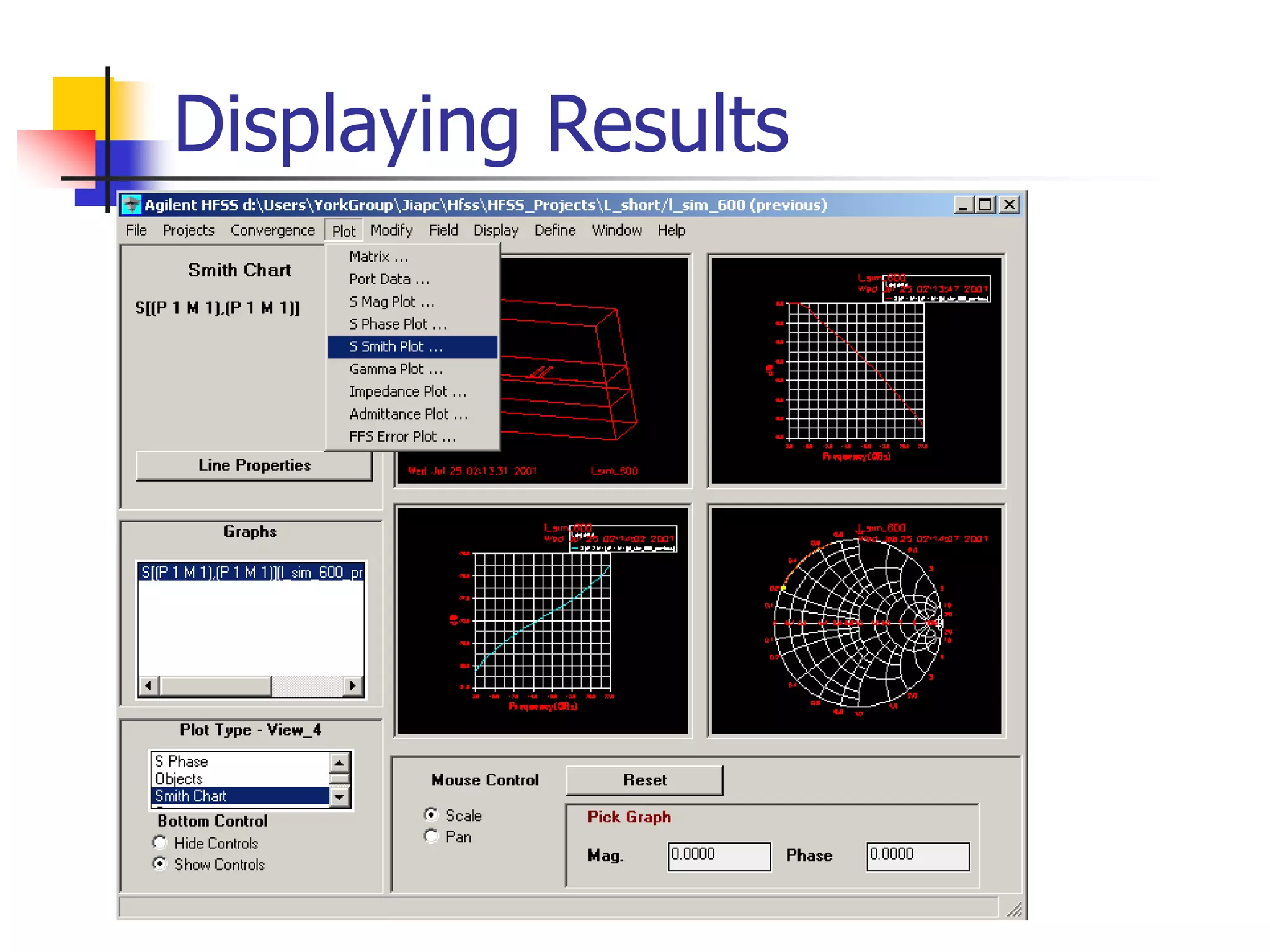Choose Show Controls radio button
1270x952 pixels.
(x=160, y=864)
